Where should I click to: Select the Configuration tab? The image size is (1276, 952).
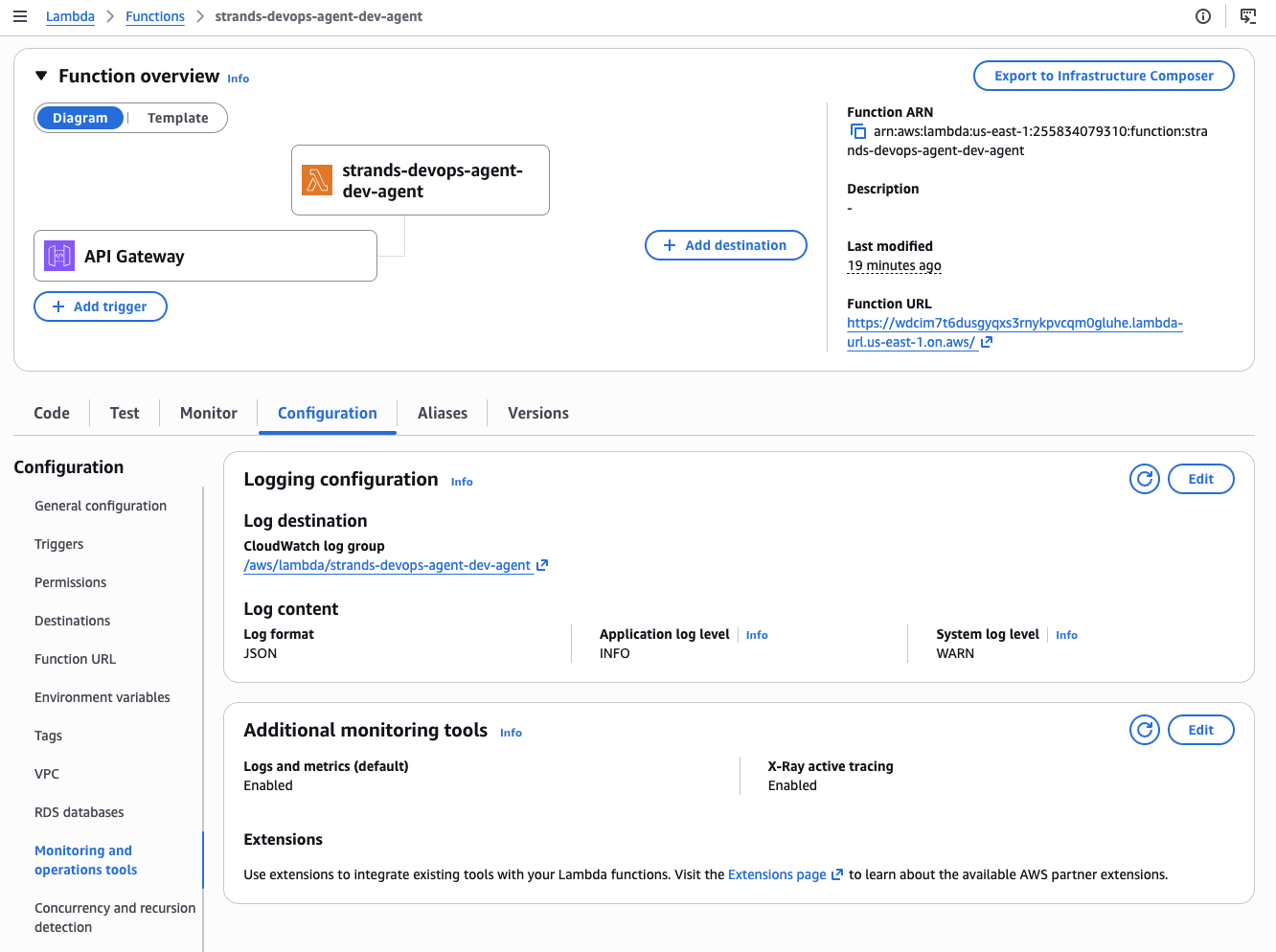pyautogui.click(x=328, y=413)
